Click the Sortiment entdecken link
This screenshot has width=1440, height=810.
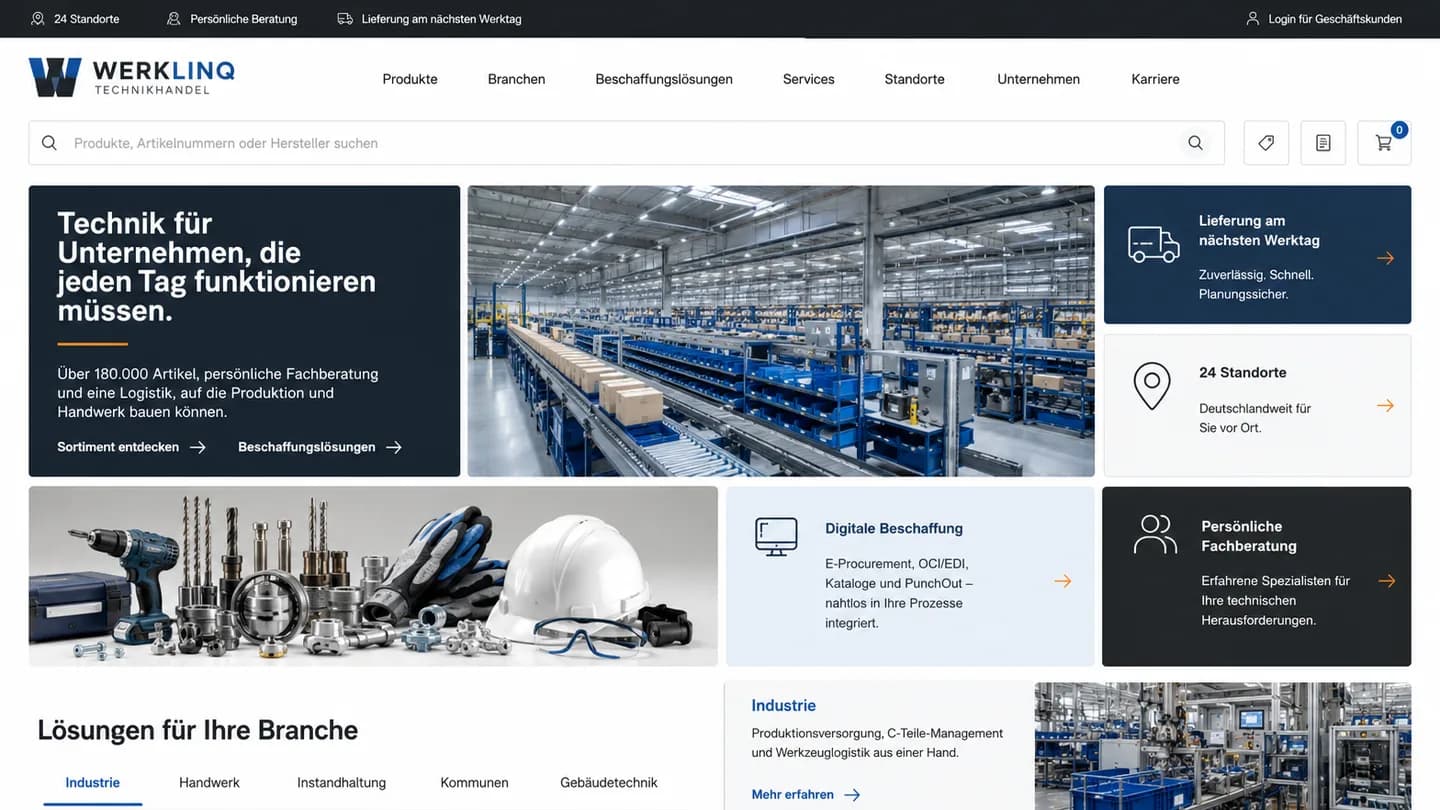tap(132, 447)
